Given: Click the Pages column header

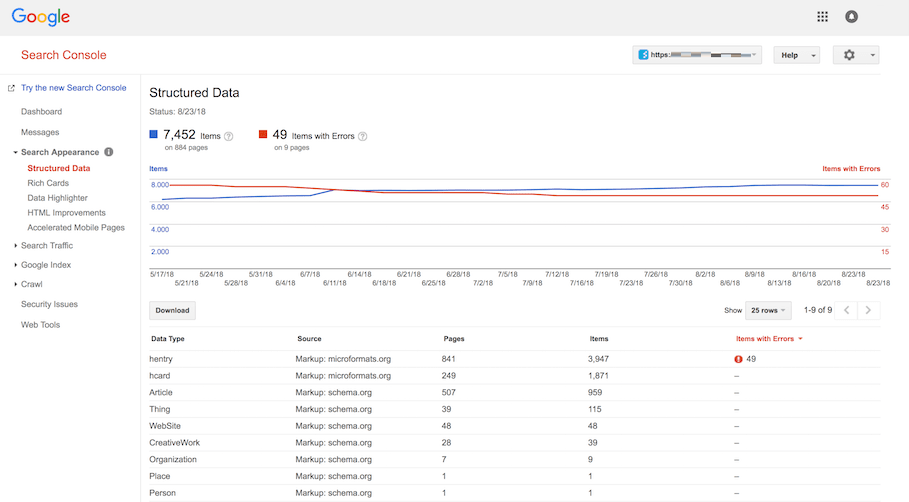Looking at the screenshot, I should [454, 339].
